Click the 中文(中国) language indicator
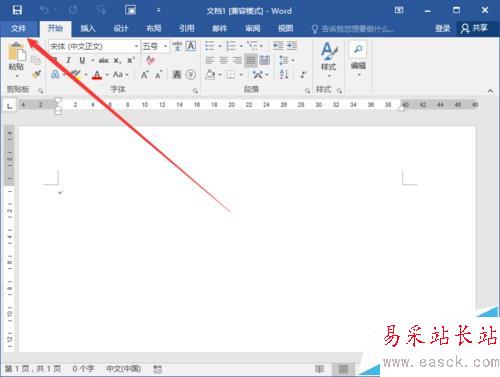The height and width of the screenshot is (377, 500). pos(123,369)
